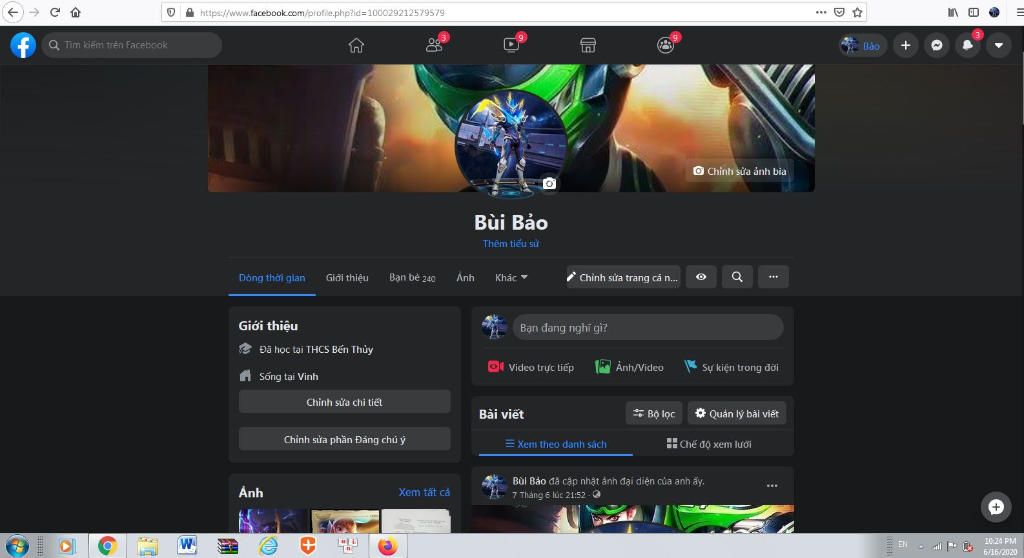Click Ảnh/Video option

click(630, 367)
